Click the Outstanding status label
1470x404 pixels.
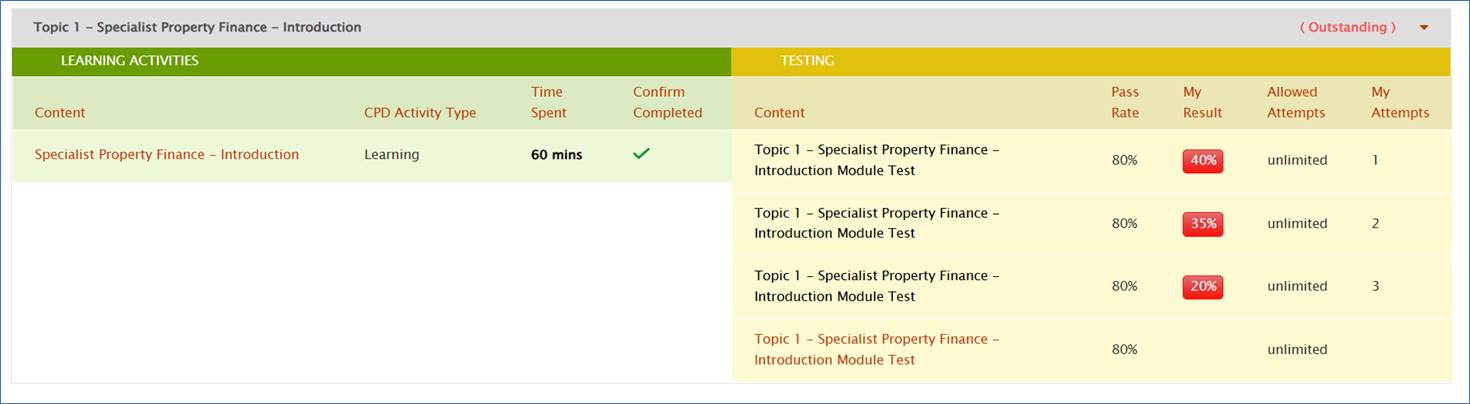pyautogui.click(x=1347, y=28)
